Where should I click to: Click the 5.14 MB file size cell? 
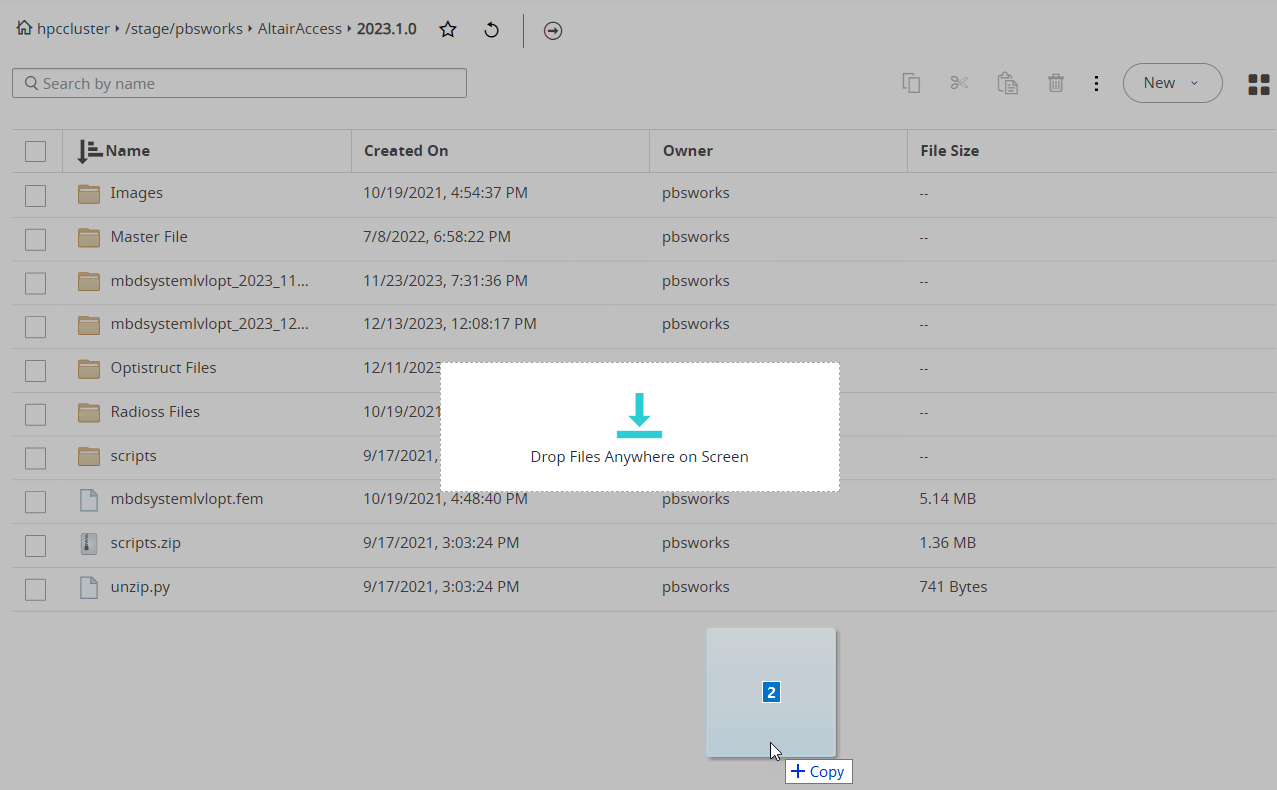pyautogui.click(x=947, y=498)
